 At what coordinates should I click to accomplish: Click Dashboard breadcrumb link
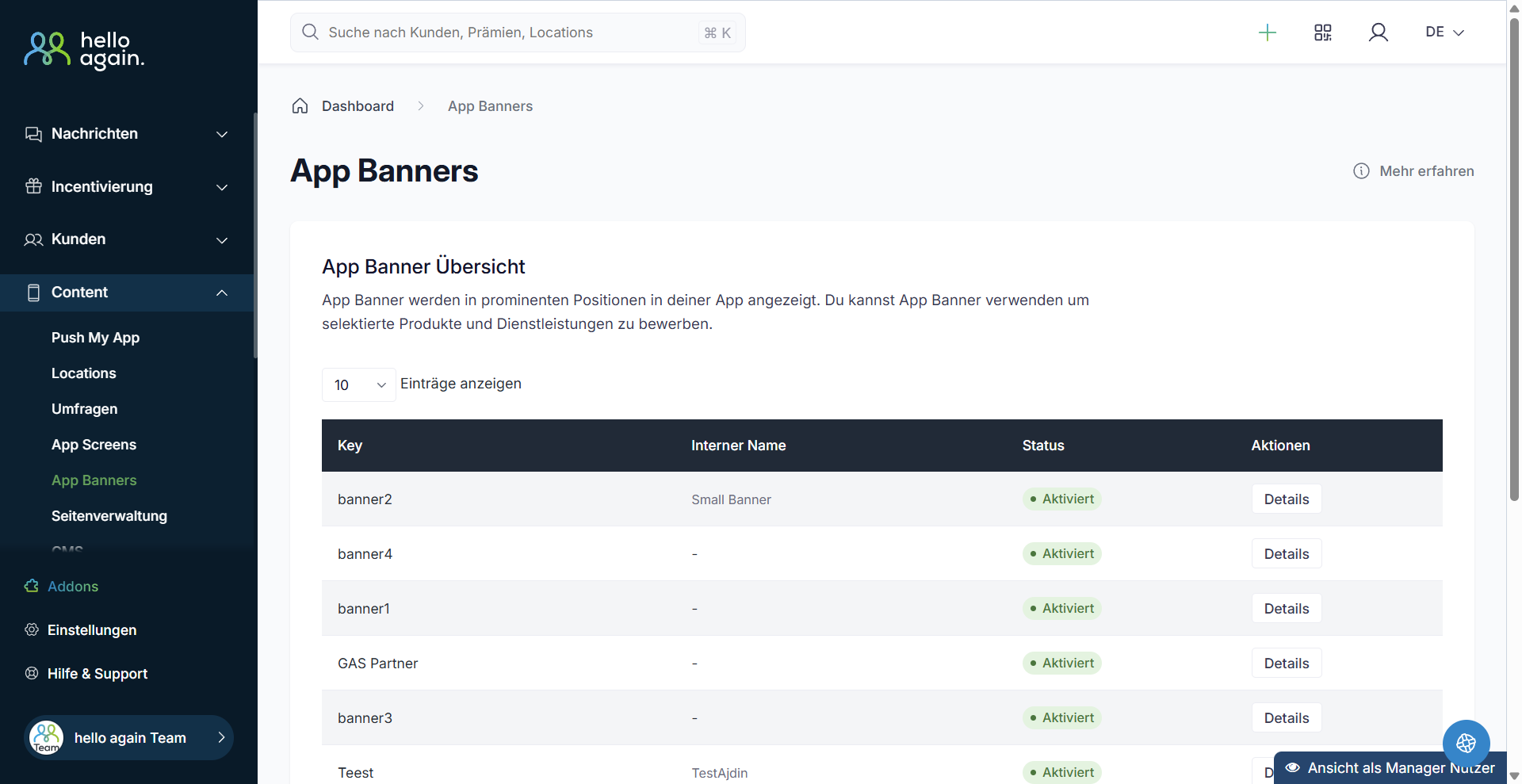(x=358, y=106)
